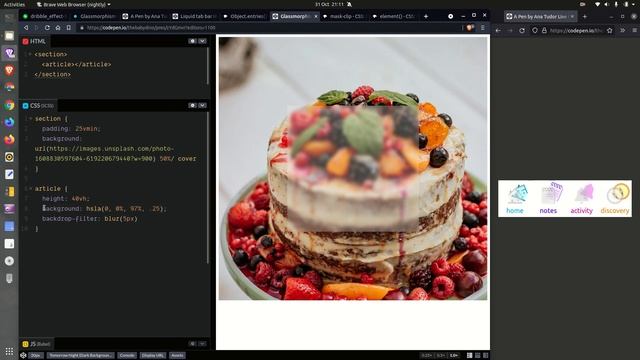Expand HTML editor dropdown arrow

coord(202,41)
